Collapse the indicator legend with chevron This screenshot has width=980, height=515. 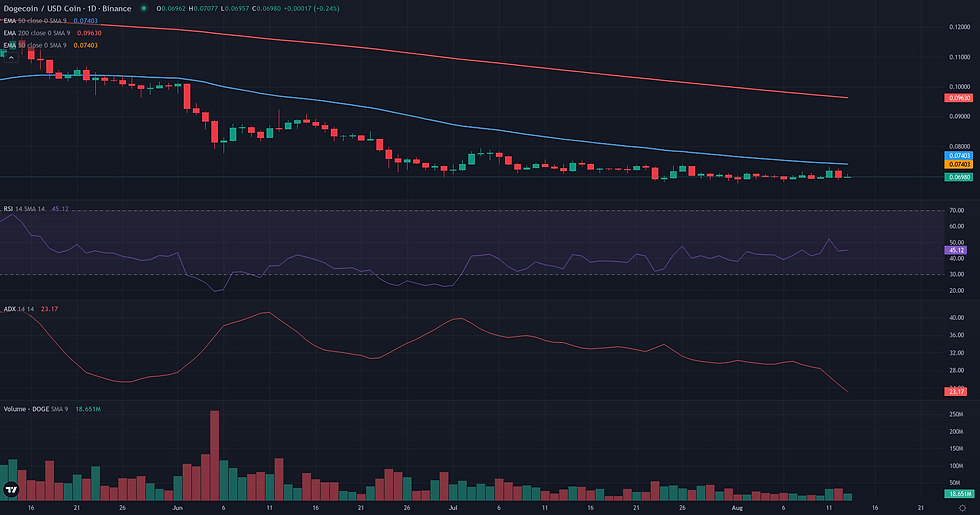(11, 57)
